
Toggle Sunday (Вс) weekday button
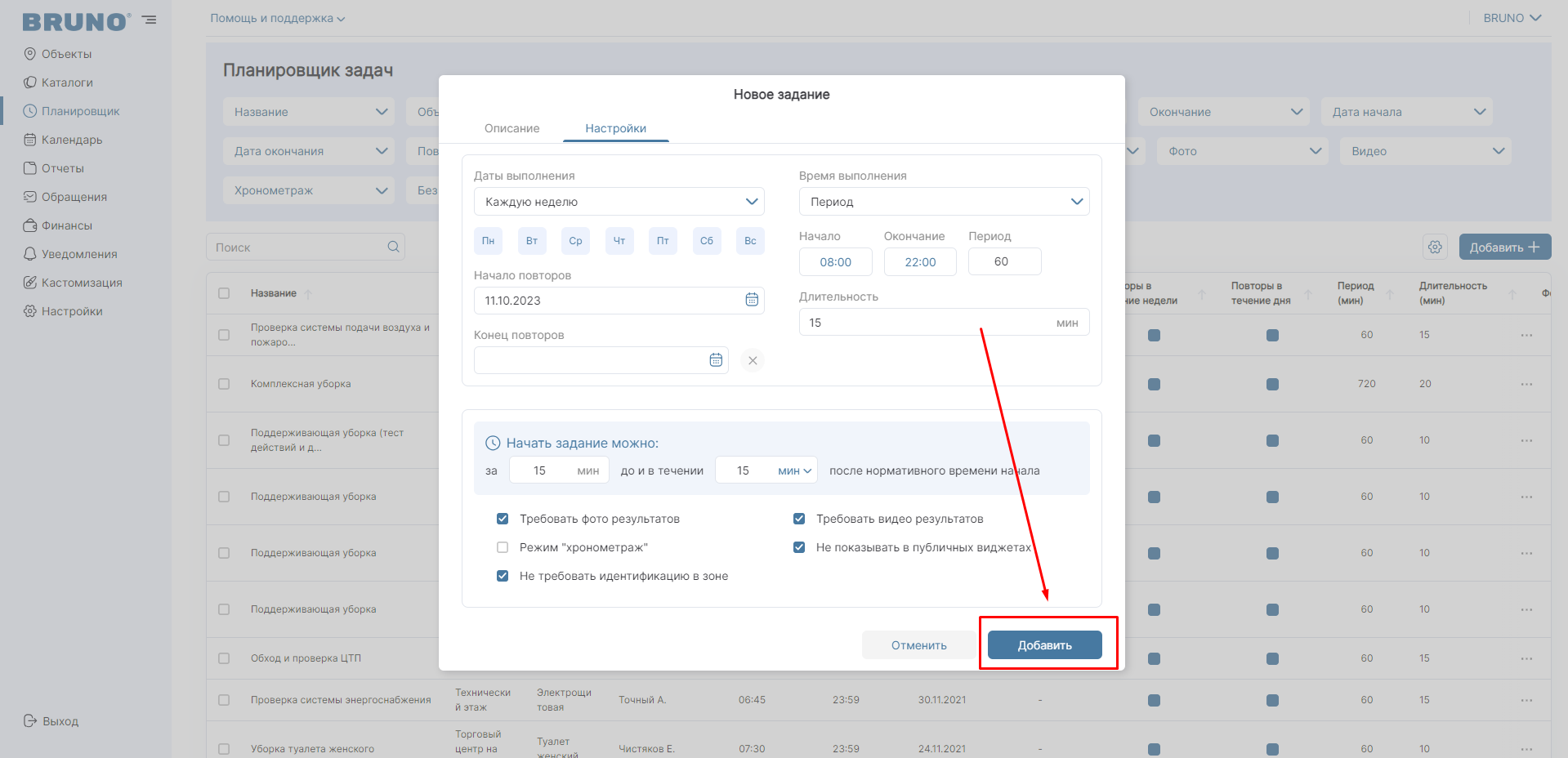pyautogui.click(x=750, y=241)
